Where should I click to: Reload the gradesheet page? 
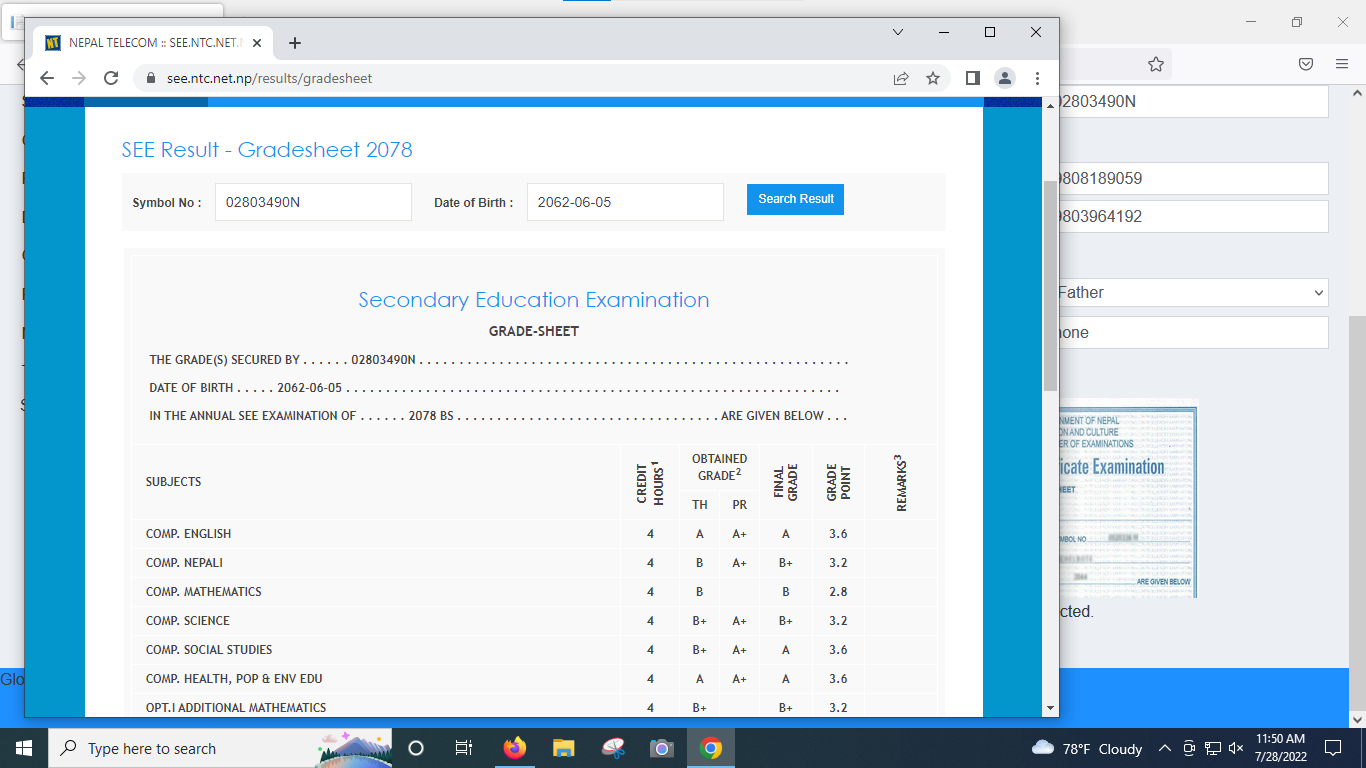coord(111,78)
